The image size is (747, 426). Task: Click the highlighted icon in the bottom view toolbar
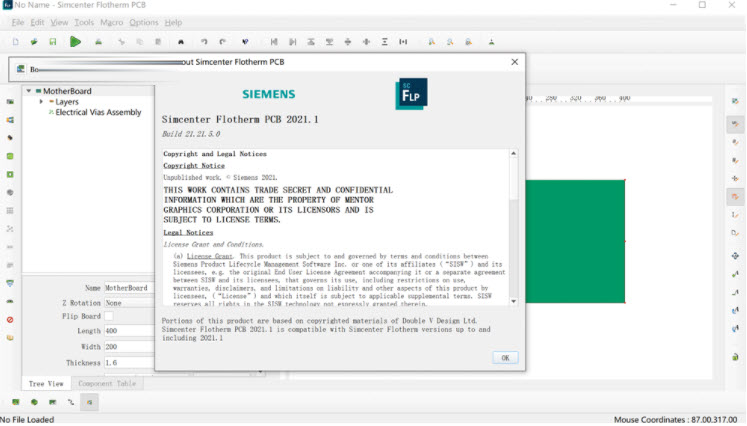89,403
